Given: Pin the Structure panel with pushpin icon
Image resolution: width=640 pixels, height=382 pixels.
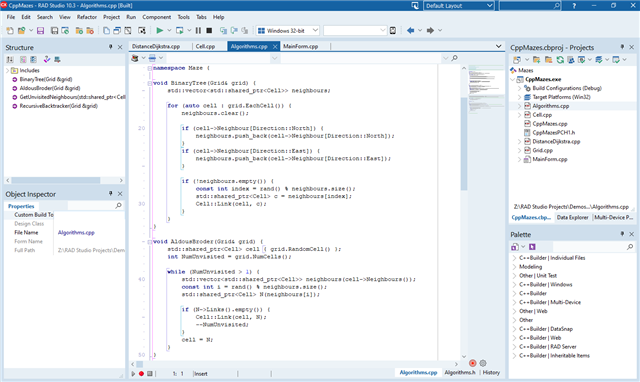Looking at the screenshot, I should [110, 47].
